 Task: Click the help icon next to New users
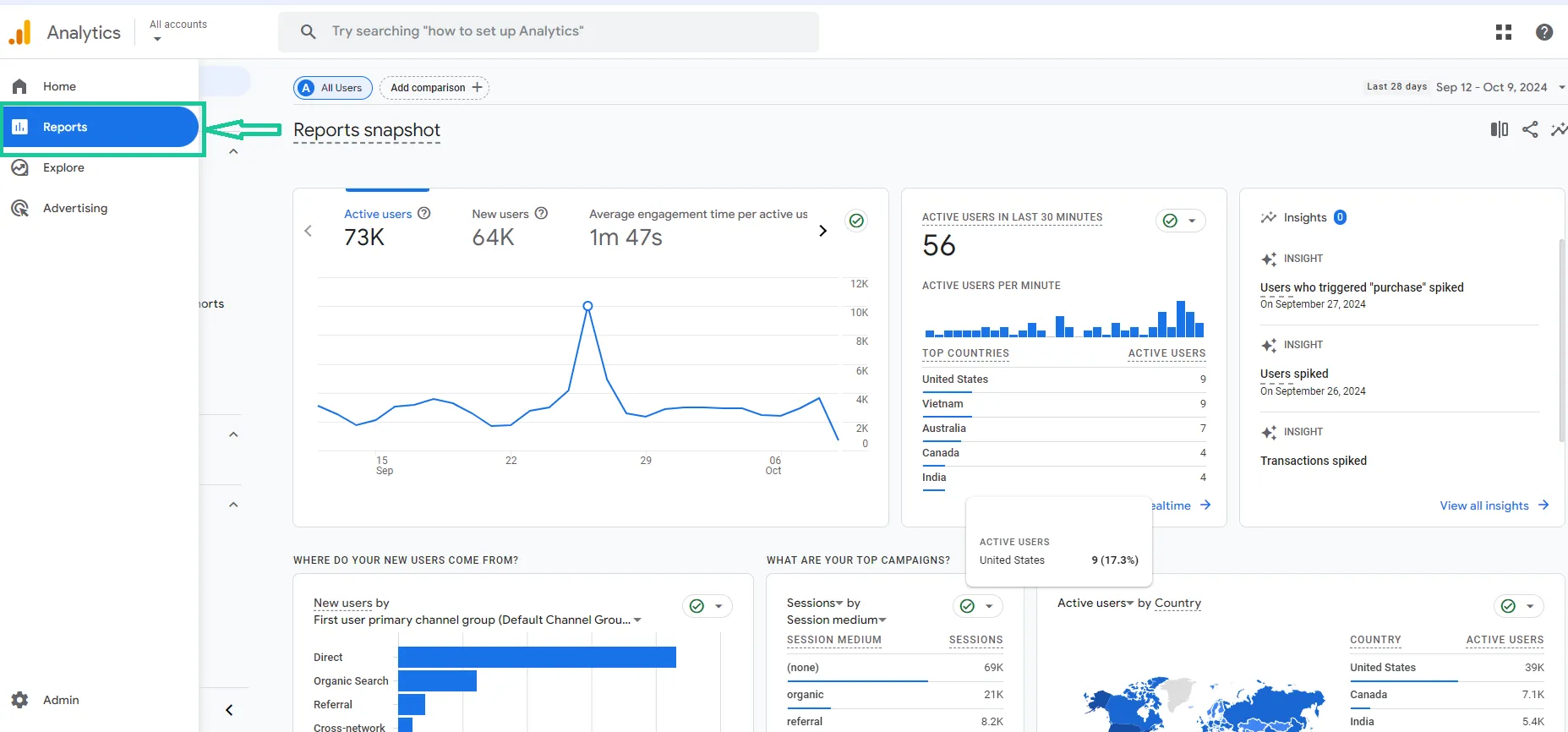pyautogui.click(x=542, y=214)
